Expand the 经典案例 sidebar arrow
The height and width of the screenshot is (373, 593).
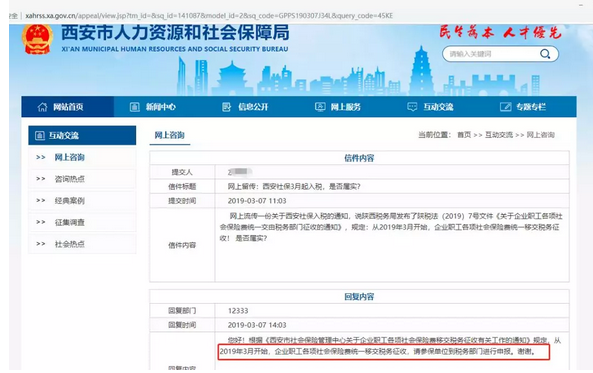[41, 200]
